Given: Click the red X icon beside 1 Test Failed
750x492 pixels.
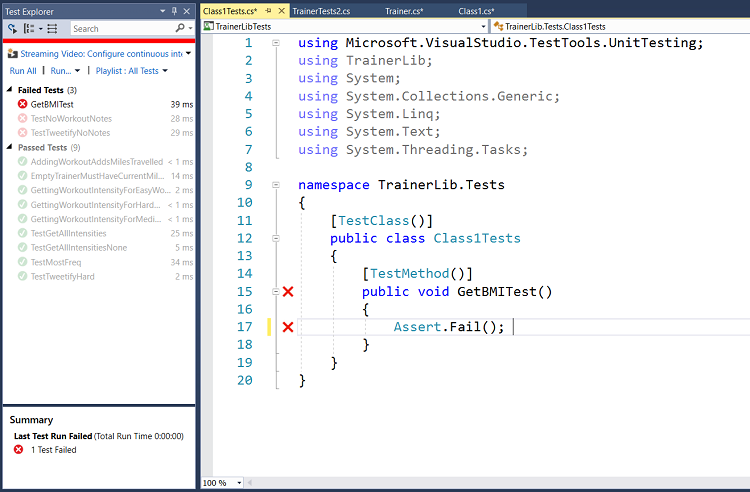Looking at the screenshot, I should click(x=19, y=449).
